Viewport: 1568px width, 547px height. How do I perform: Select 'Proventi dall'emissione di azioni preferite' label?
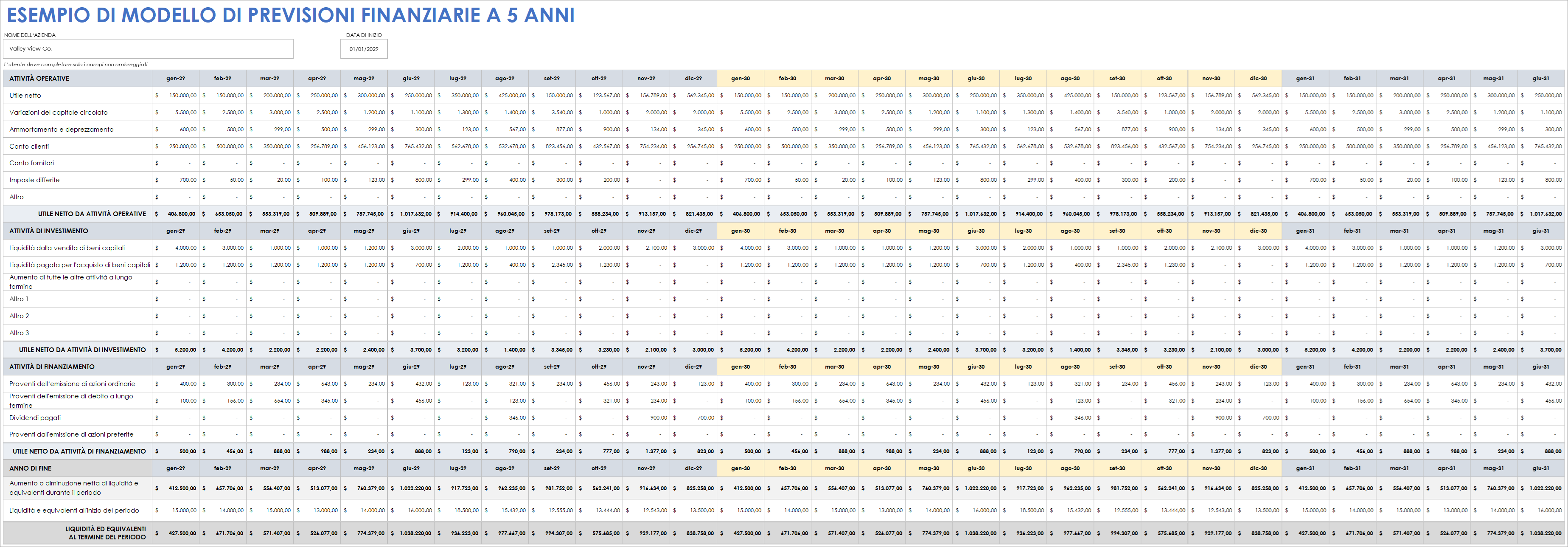click(x=71, y=434)
